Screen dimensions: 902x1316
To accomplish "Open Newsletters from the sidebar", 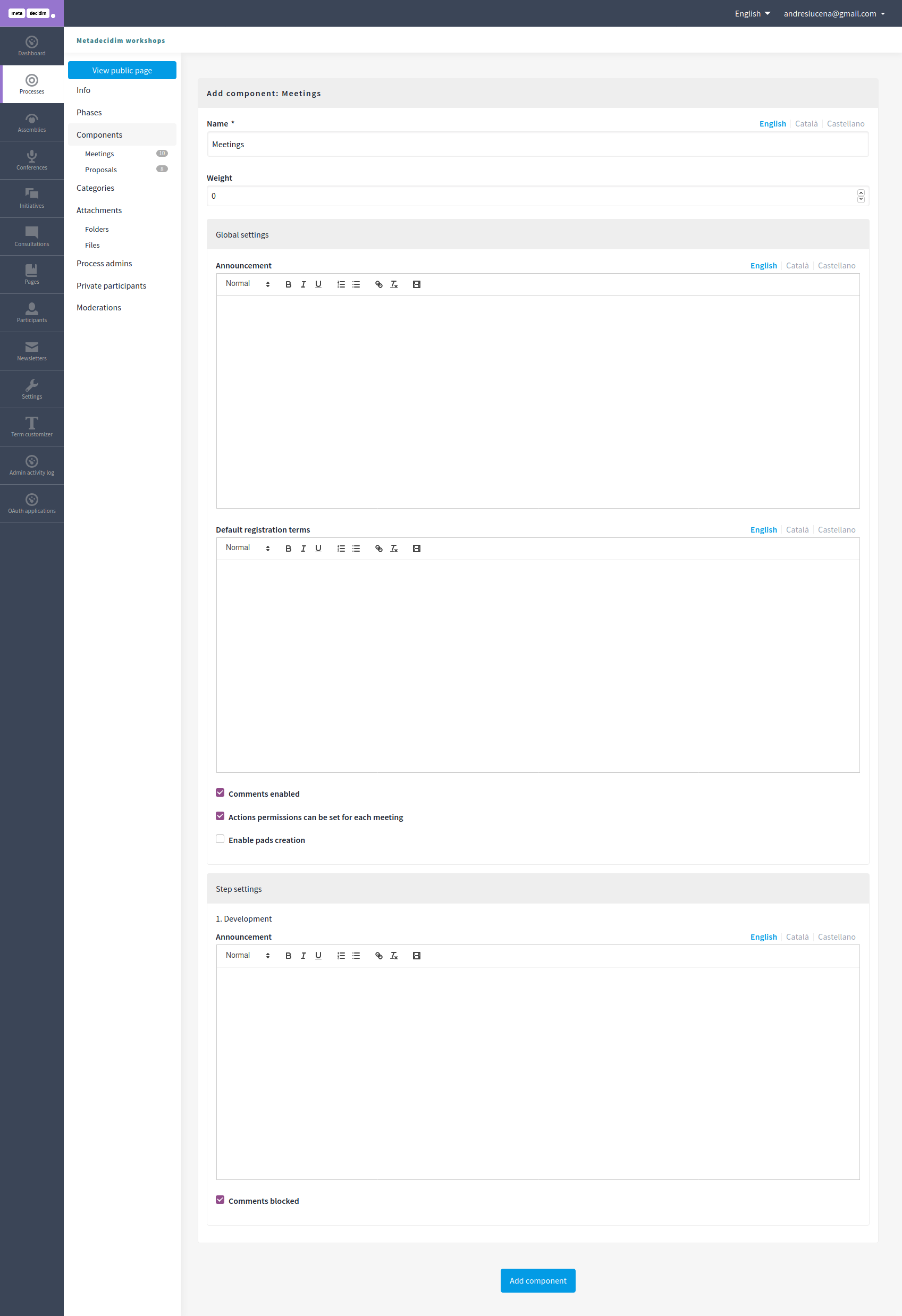I will [x=32, y=351].
